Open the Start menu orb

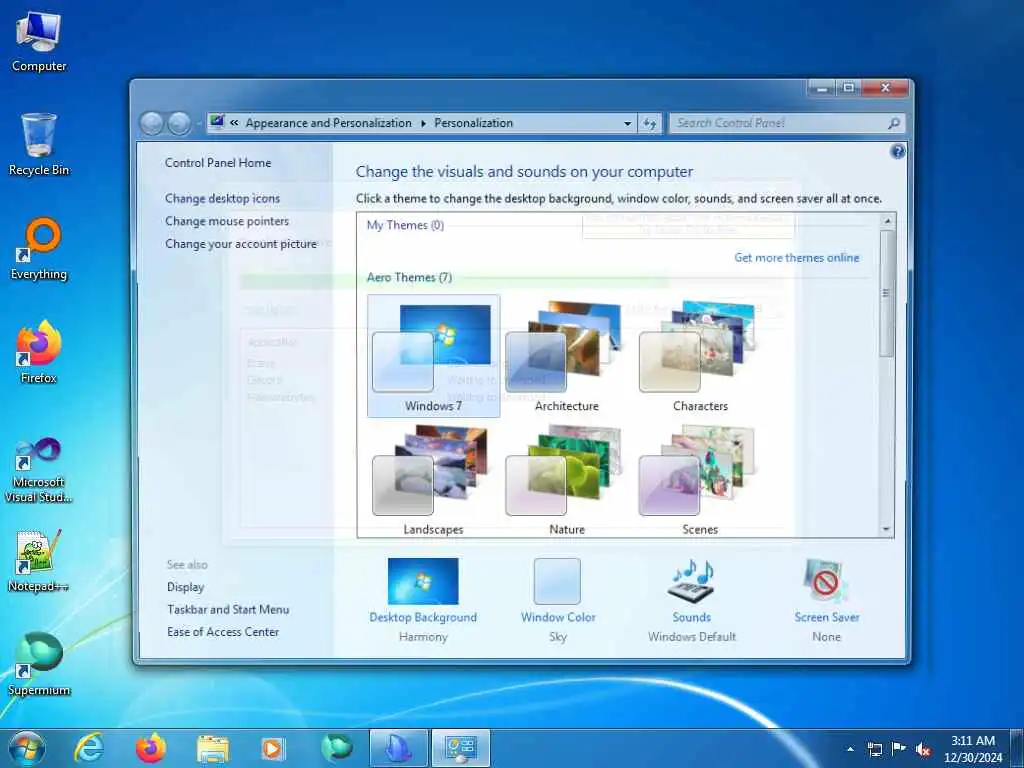pyautogui.click(x=27, y=748)
